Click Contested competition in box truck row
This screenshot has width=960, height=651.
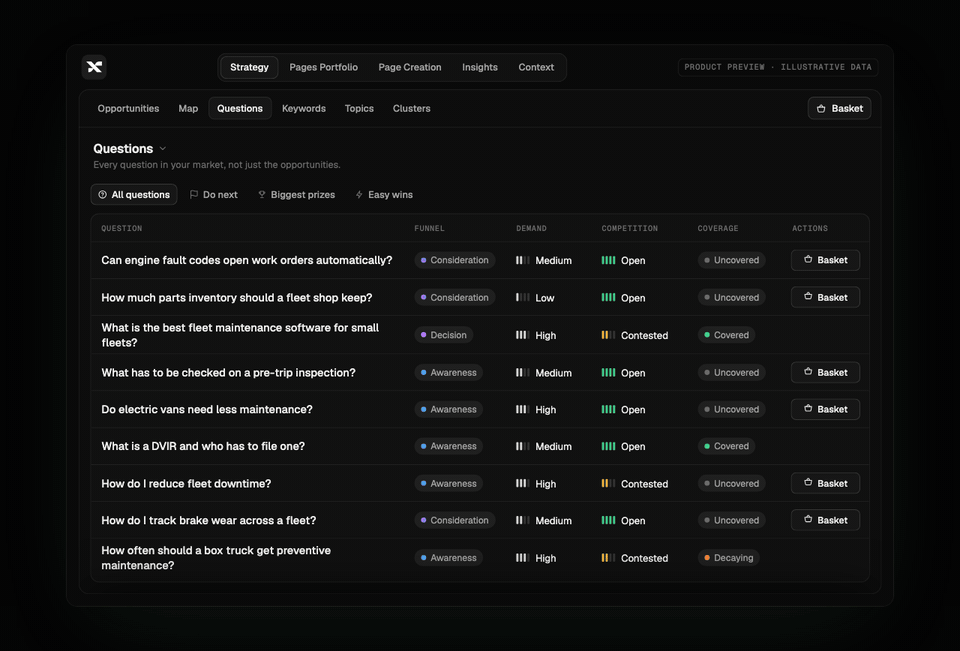coord(635,558)
